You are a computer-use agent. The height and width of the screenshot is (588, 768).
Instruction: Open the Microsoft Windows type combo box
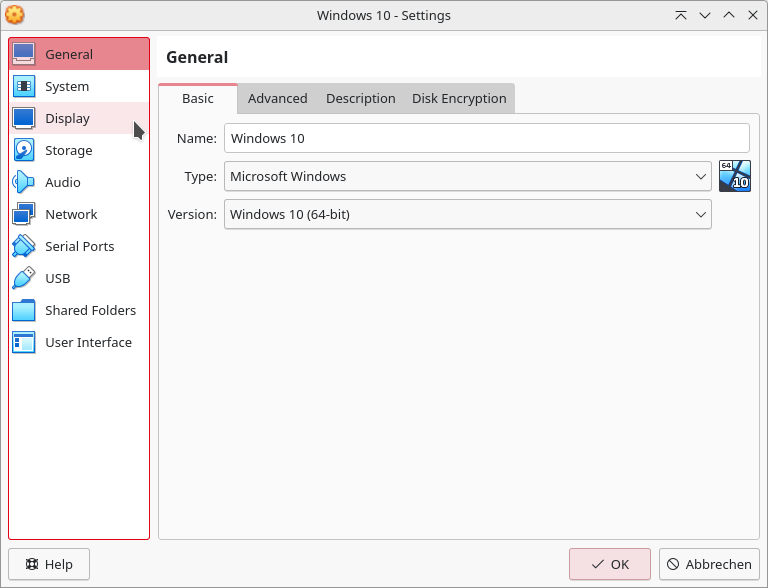tap(468, 176)
